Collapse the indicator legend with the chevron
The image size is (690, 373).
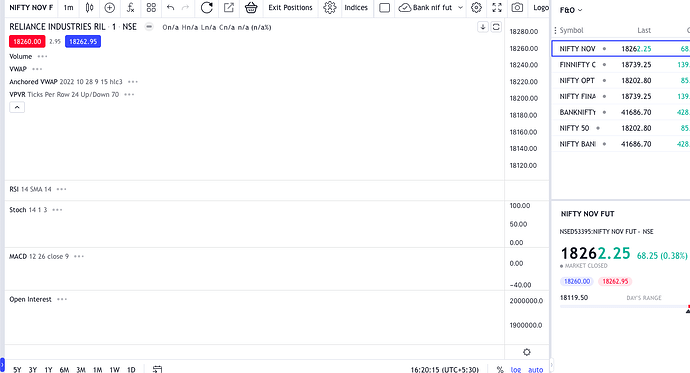pyautogui.click(x=17, y=107)
